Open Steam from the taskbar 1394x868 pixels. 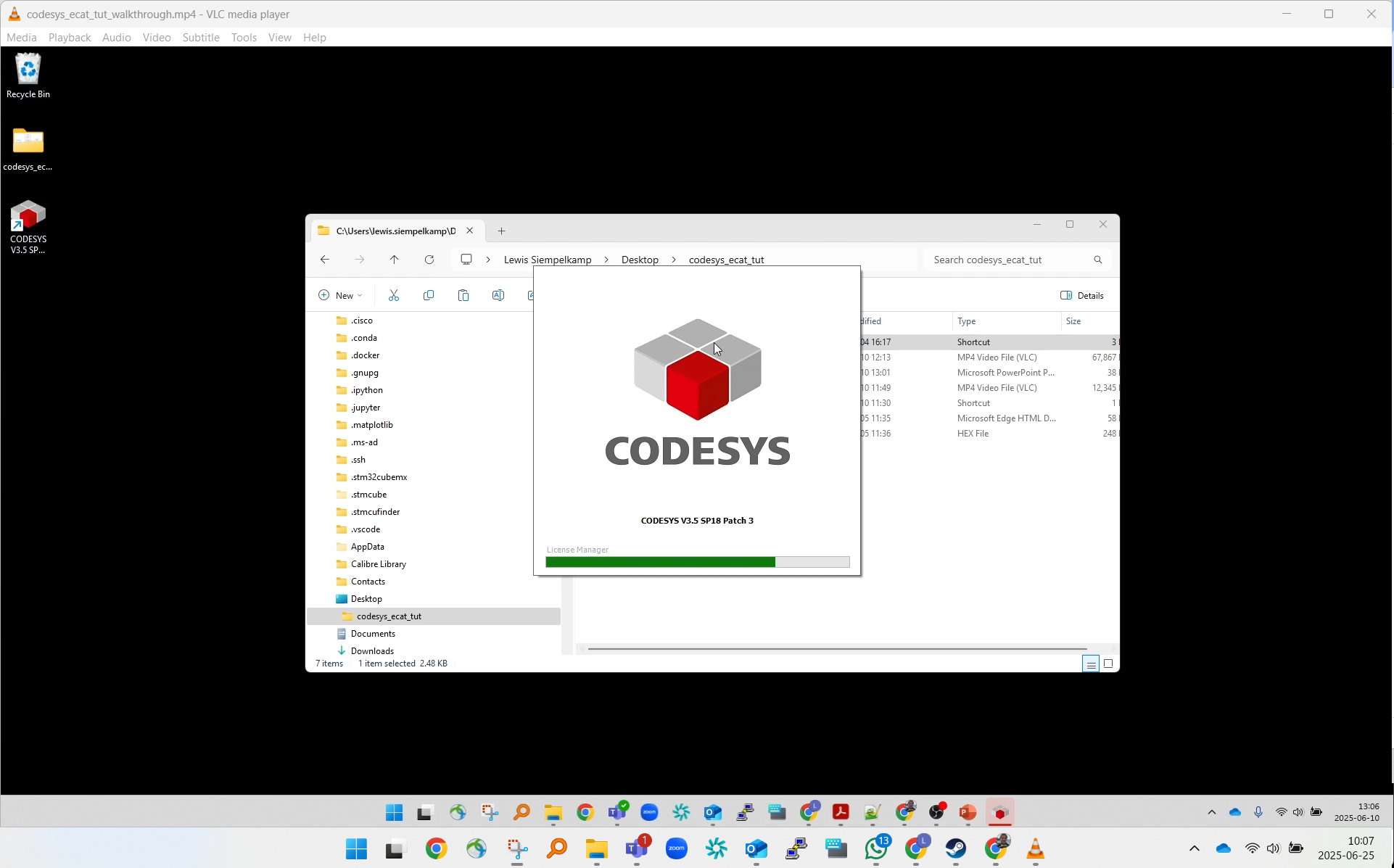point(957,850)
